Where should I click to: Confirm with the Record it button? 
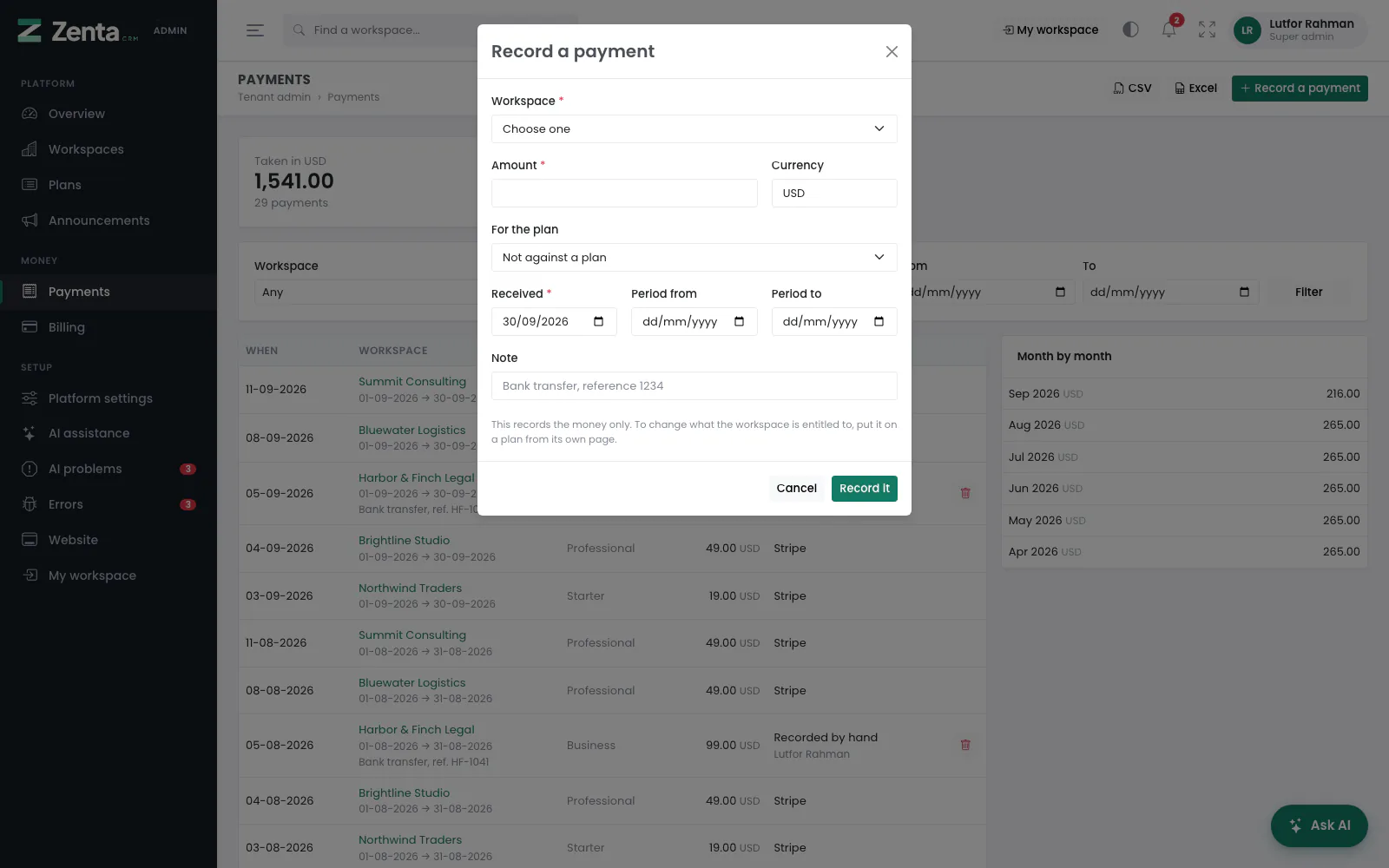tap(864, 489)
